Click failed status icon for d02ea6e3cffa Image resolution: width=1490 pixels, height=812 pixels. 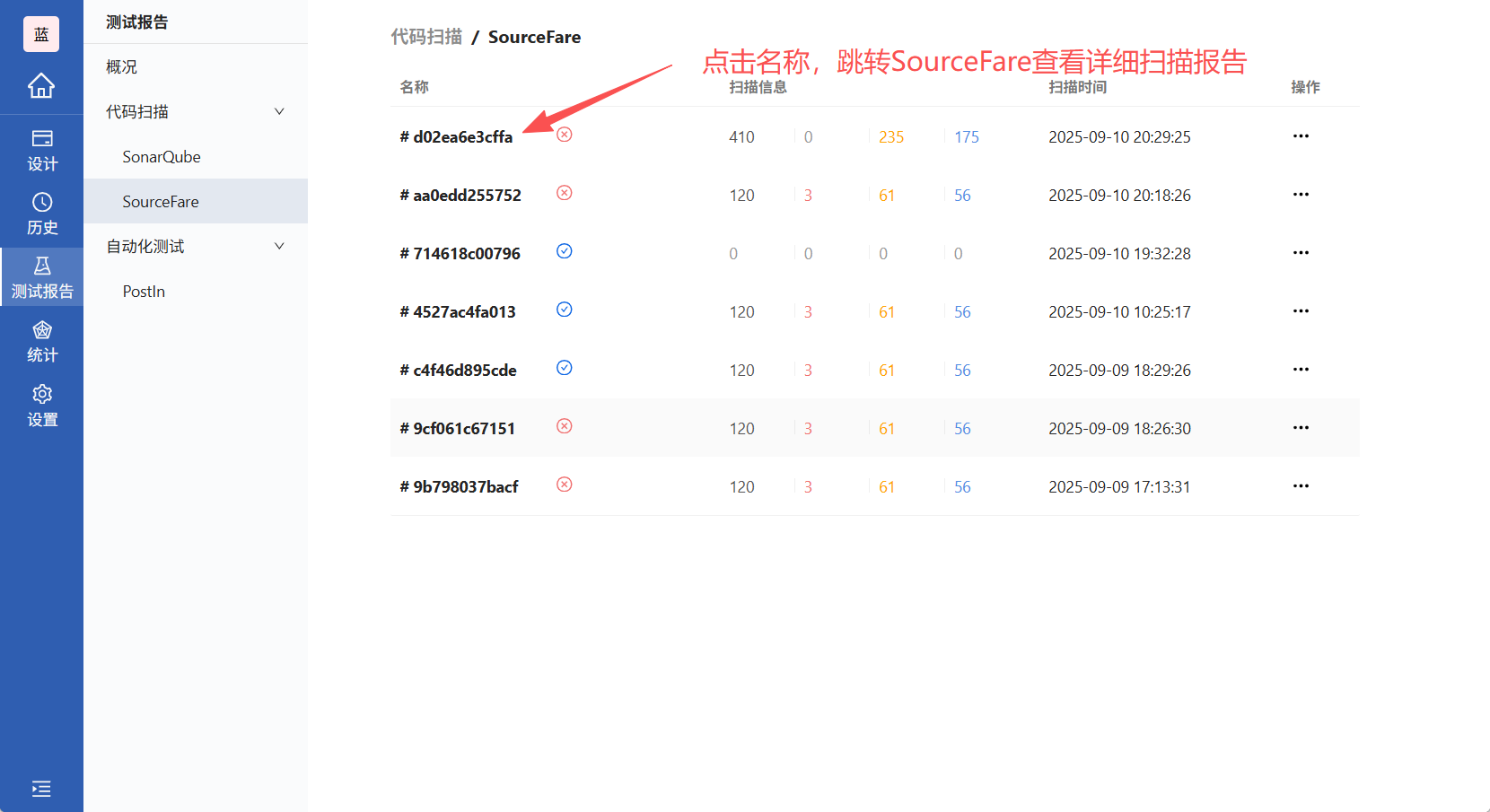pyautogui.click(x=565, y=135)
